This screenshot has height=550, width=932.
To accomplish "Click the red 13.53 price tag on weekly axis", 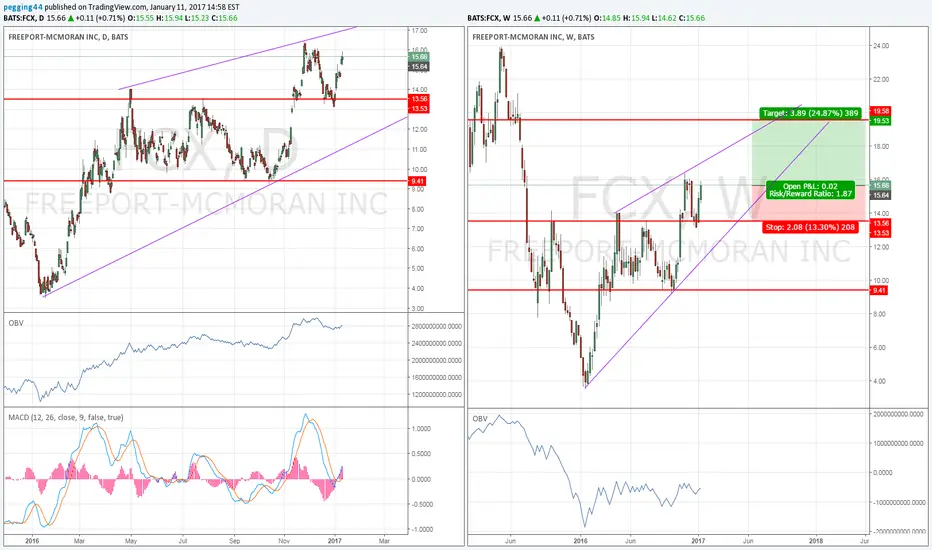I will tap(880, 233).
